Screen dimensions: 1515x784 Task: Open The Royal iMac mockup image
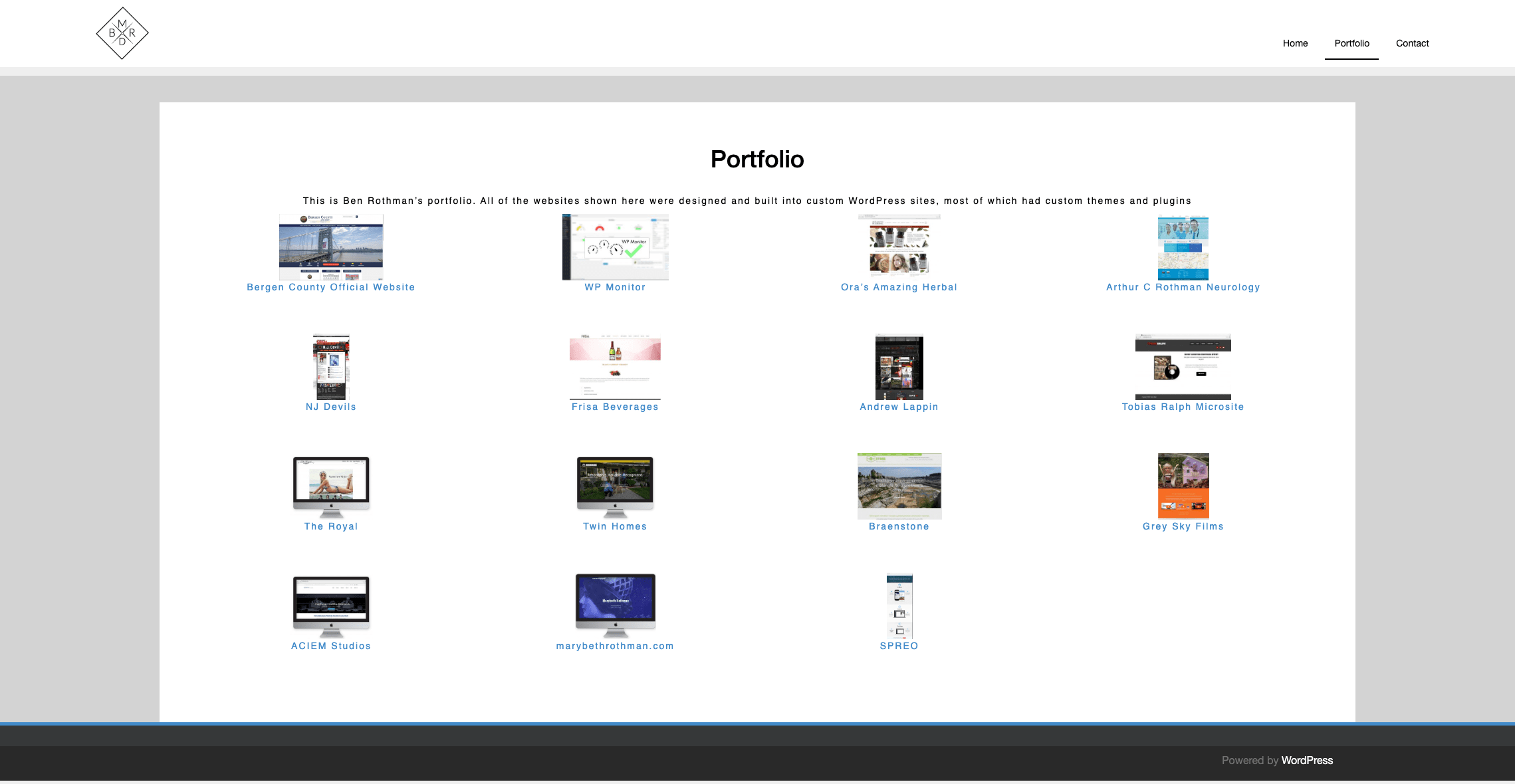(x=331, y=486)
